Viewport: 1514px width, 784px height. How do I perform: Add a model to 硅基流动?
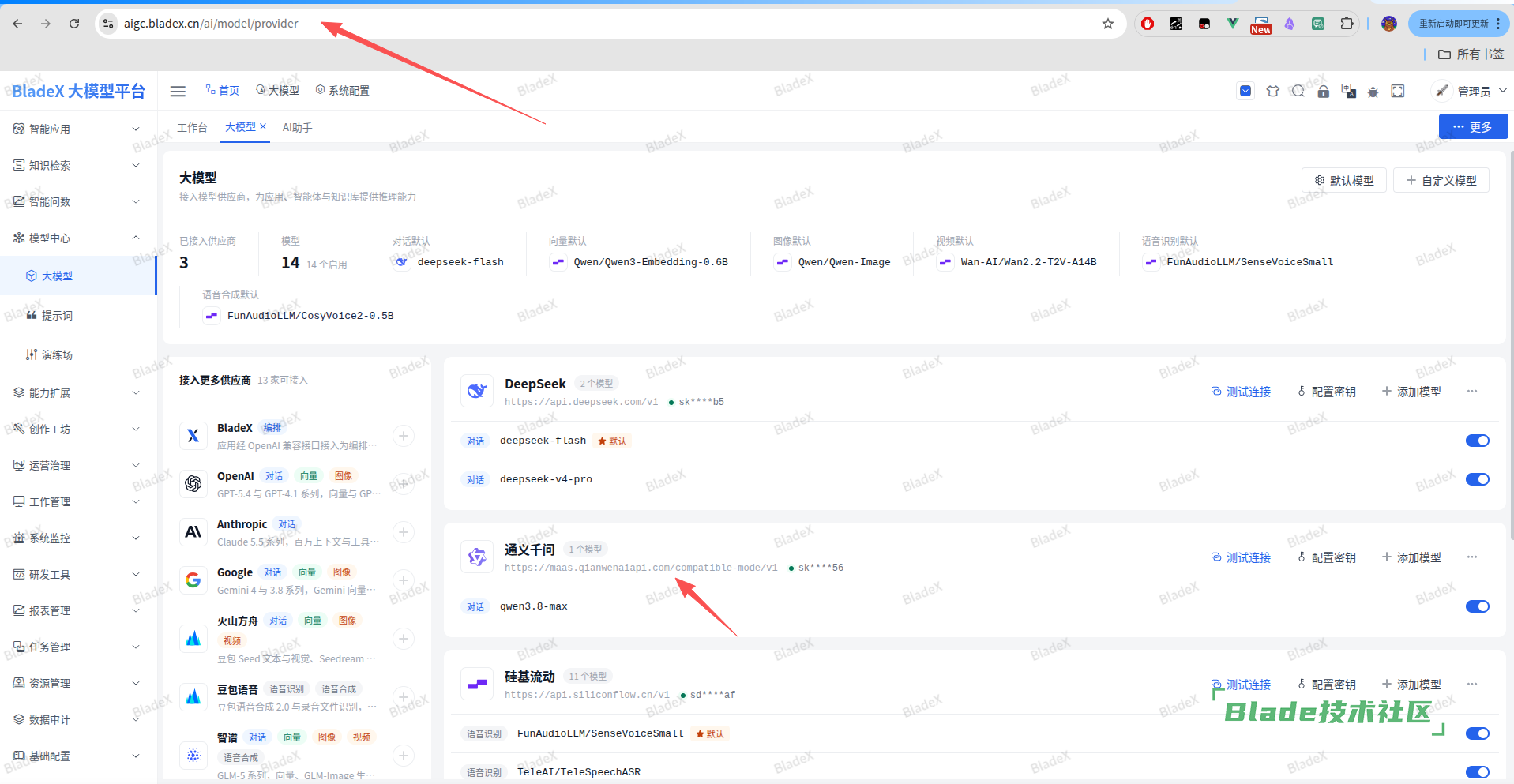tap(1411, 685)
